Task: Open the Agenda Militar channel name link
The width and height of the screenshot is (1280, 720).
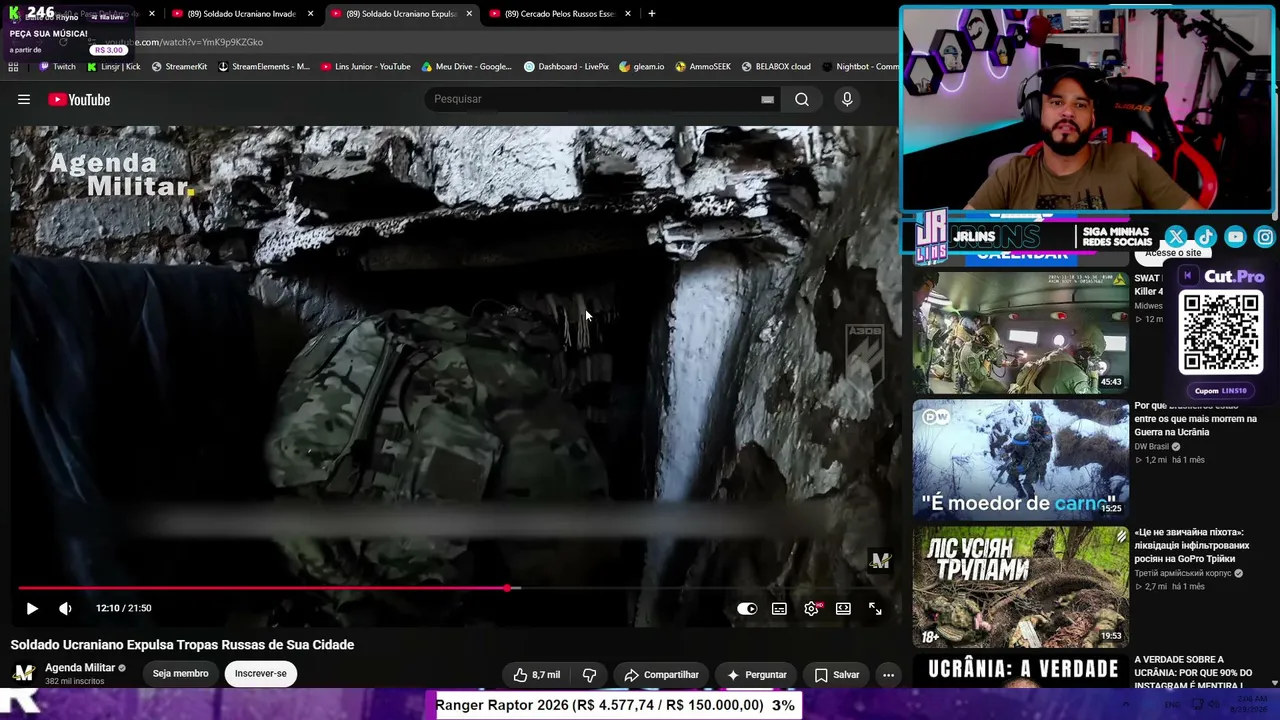Action: [x=80, y=668]
